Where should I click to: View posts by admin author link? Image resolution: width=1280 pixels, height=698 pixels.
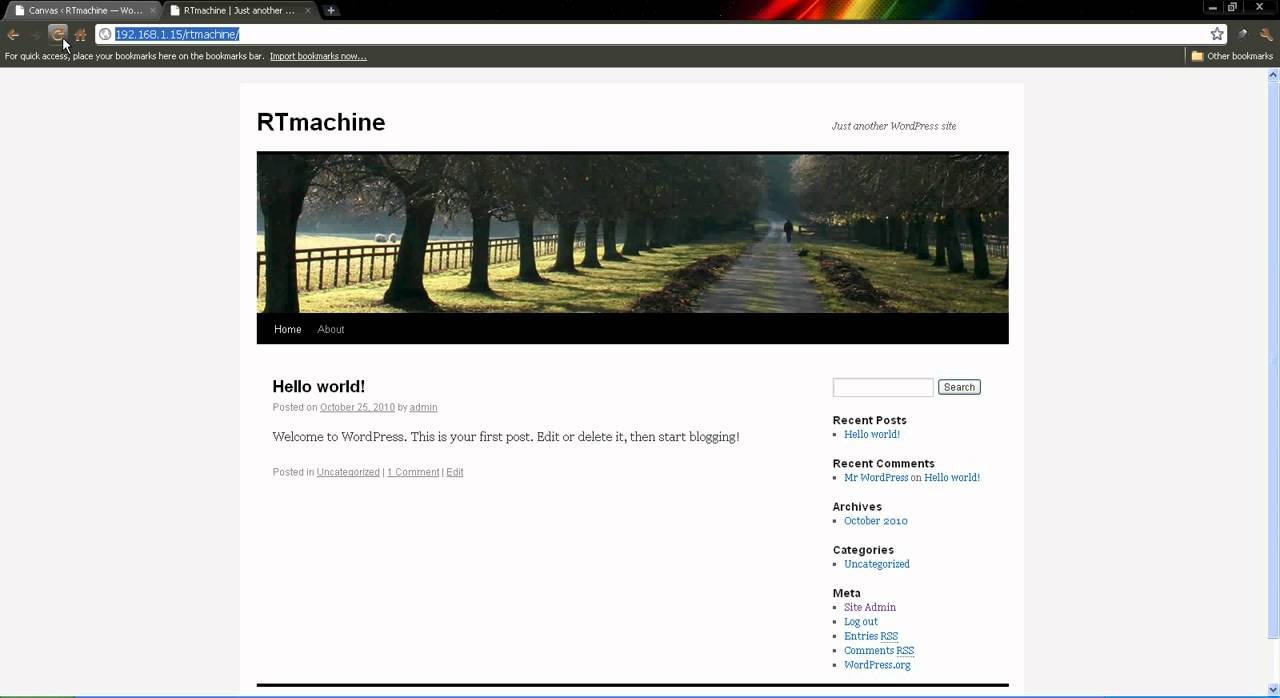pyautogui.click(x=423, y=407)
